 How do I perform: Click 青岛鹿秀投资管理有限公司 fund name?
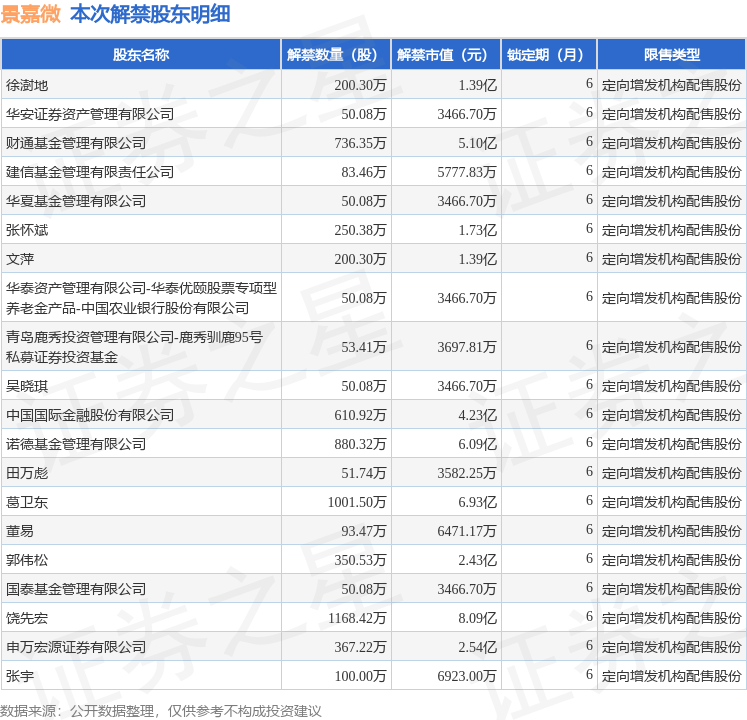tap(134, 347)
